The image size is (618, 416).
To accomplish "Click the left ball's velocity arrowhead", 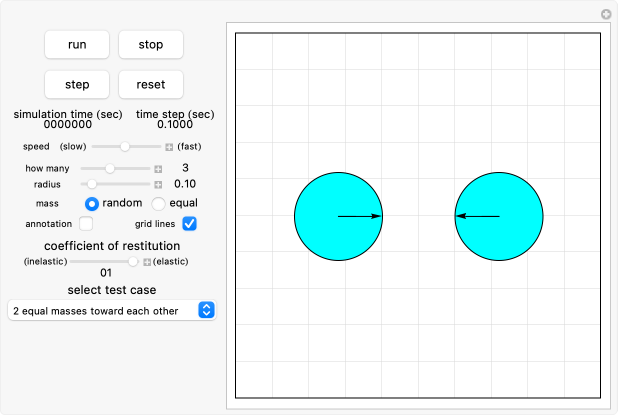I will [x=376, y=216].
